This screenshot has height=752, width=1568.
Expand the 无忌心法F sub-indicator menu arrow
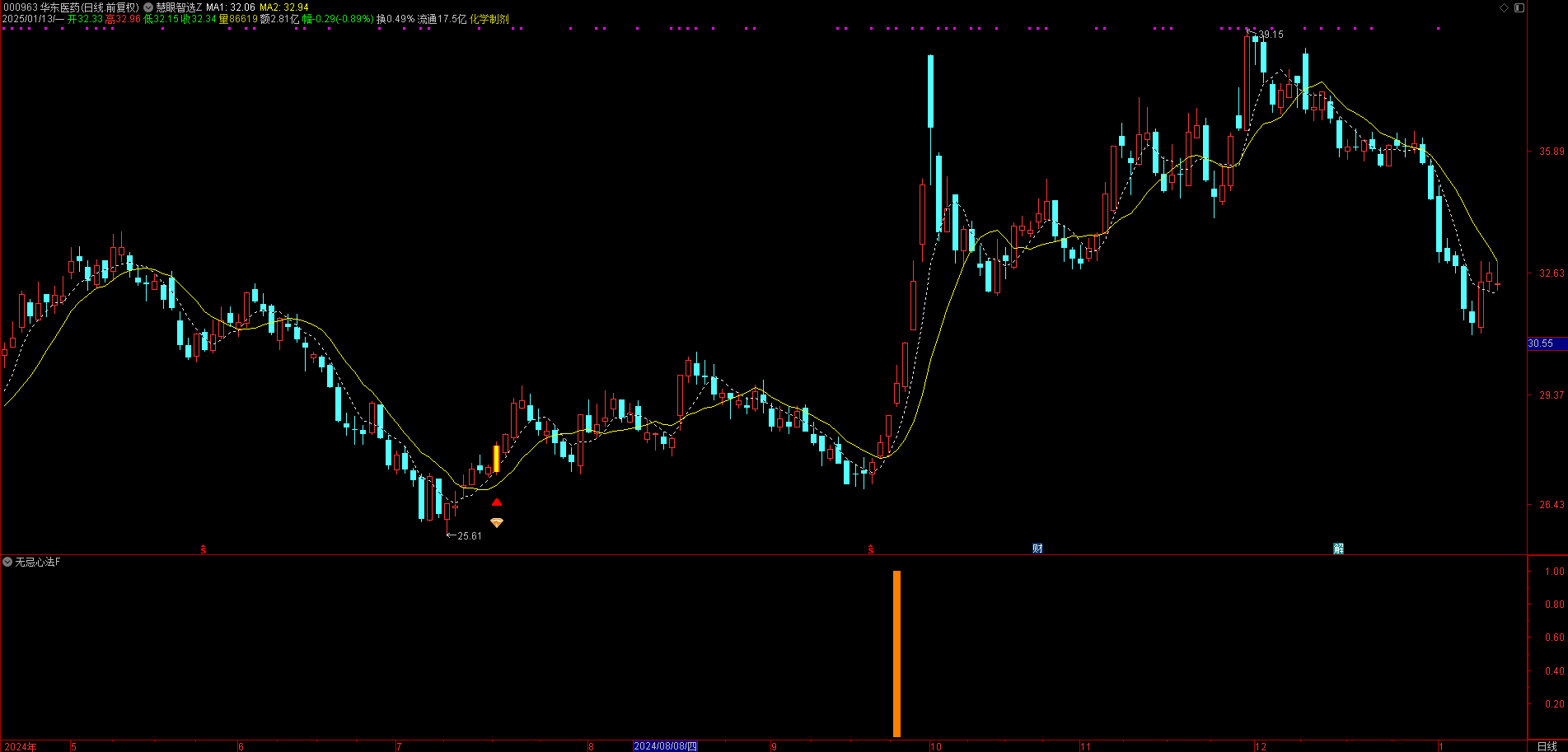(7, 562)
